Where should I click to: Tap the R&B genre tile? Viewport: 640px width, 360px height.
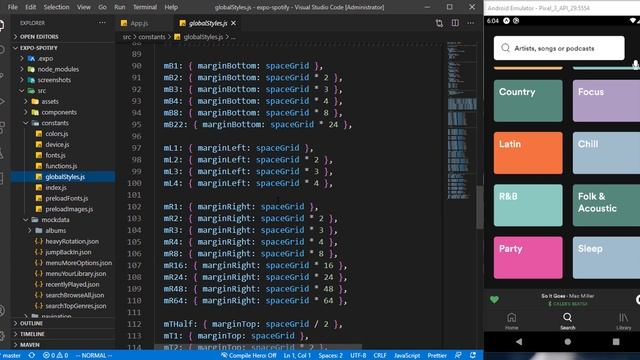point(528,205)
